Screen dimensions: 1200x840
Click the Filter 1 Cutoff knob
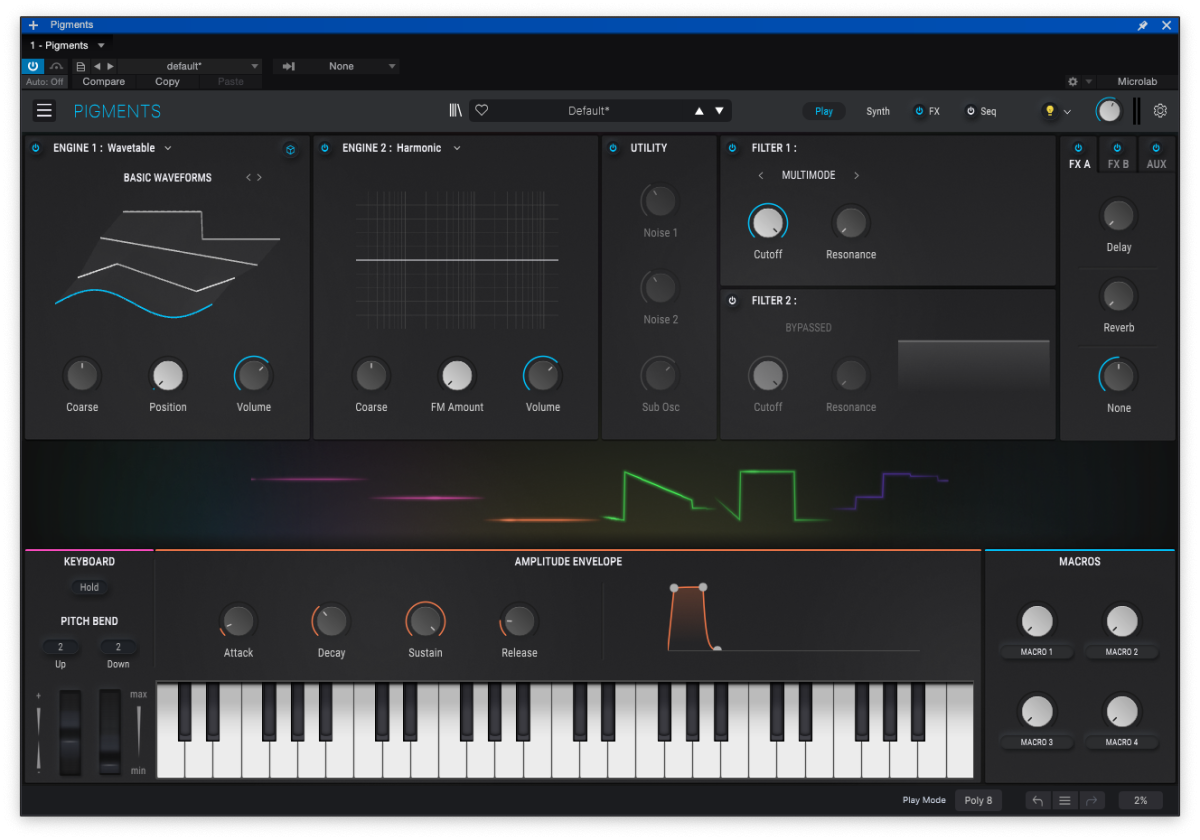(x=767, y=222)
